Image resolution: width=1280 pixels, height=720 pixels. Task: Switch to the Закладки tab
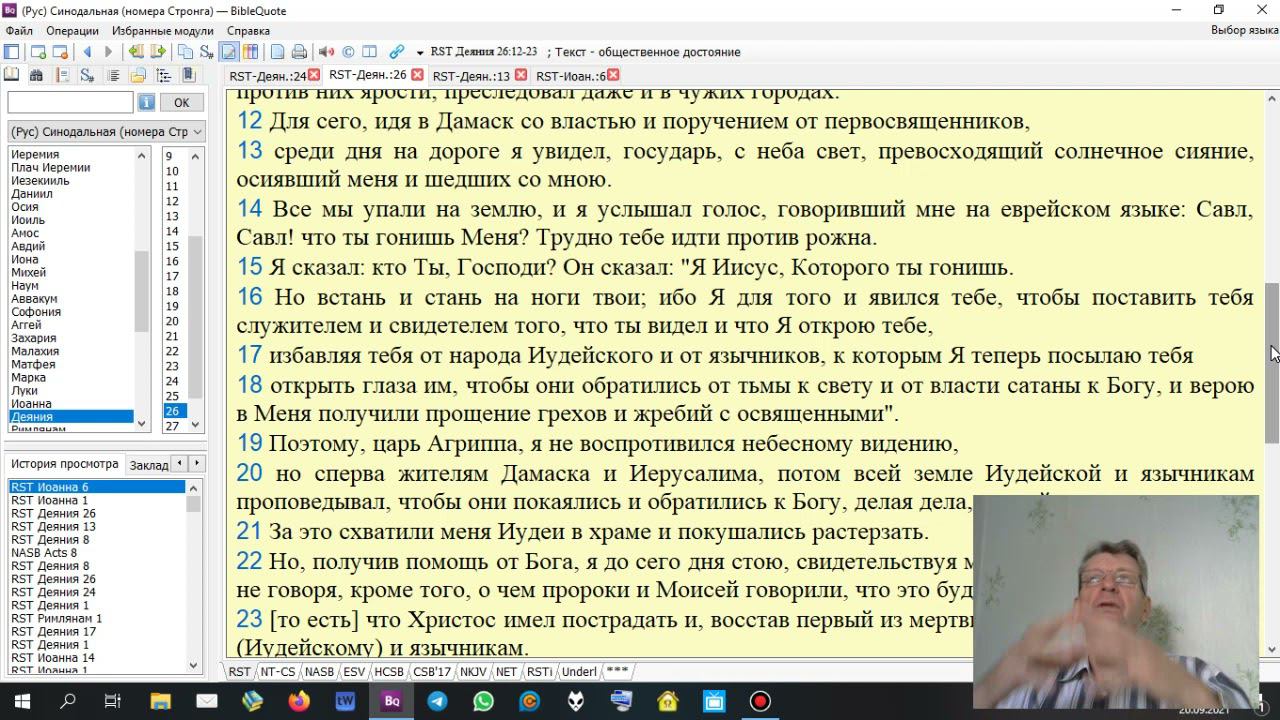point(148,465)
